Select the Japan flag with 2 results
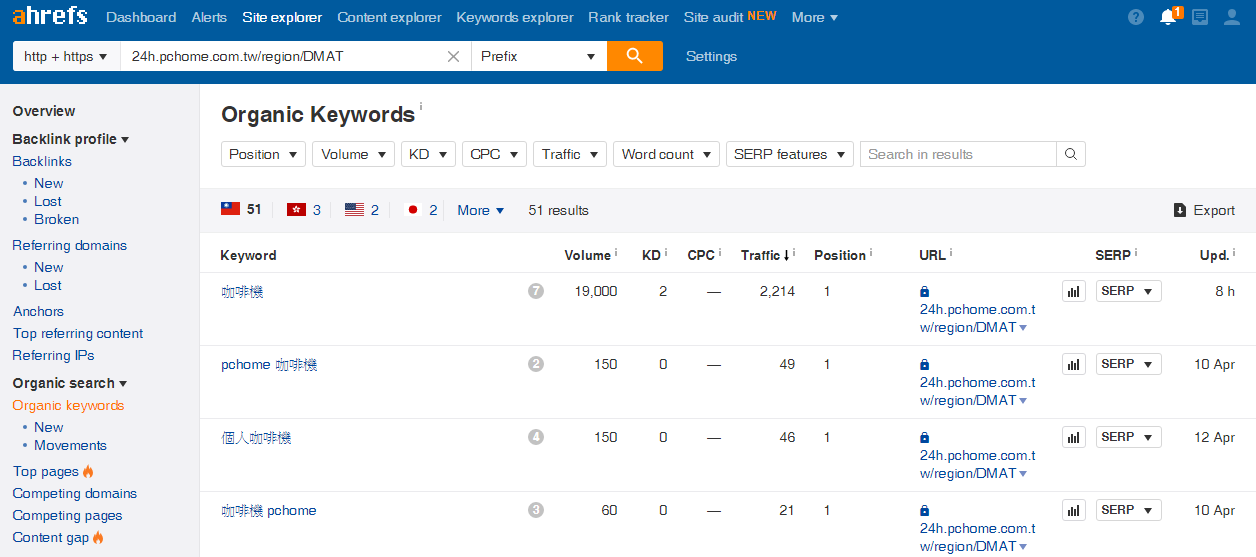Image resolution: width=1256 pixels, height=557 pixels. point(421,210)
